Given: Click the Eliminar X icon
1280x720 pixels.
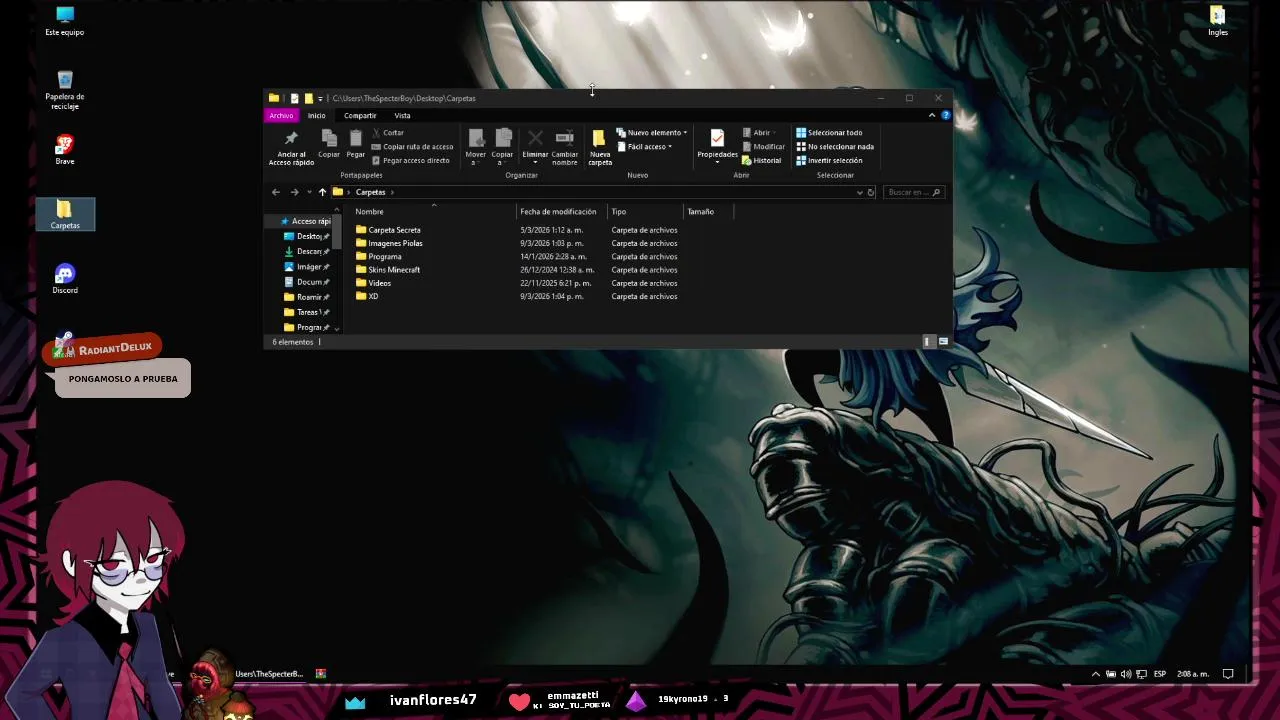Looking at the screenshot, I should pos(535,138).
